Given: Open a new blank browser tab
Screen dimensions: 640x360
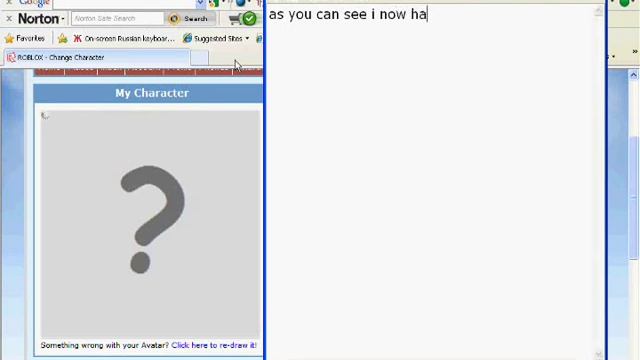Looking at the screenshot, I should [199, 58].
